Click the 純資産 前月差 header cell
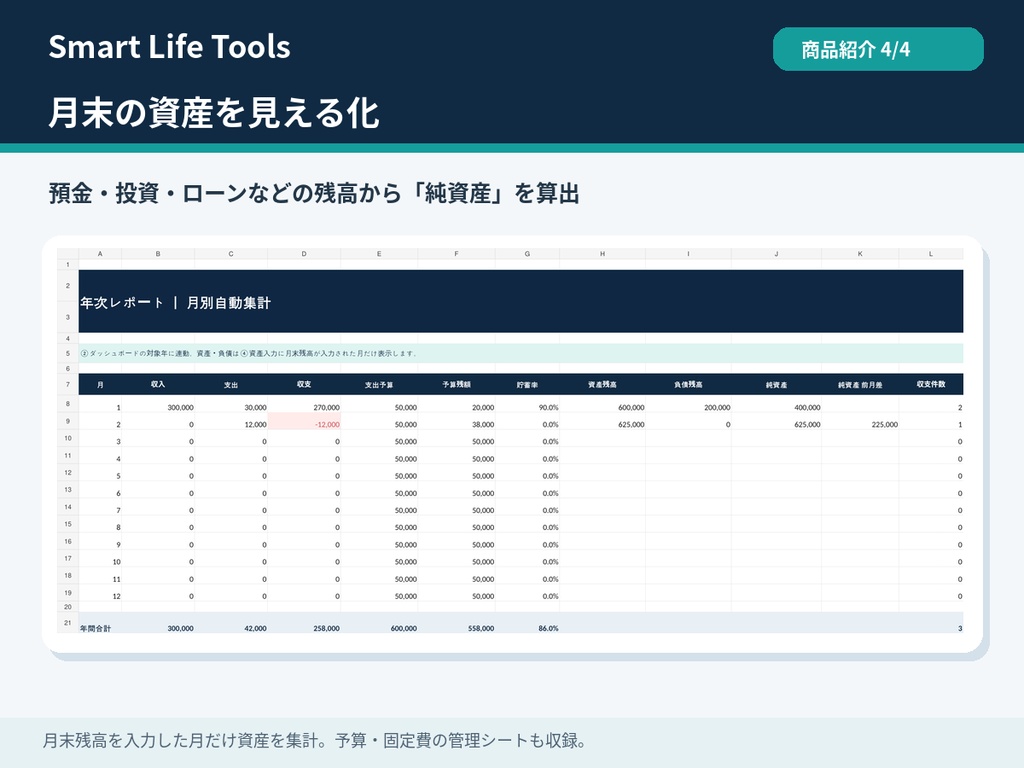The width and height of the screenshot is (1024, 768). pyautogui.click(x=860, y=385)
